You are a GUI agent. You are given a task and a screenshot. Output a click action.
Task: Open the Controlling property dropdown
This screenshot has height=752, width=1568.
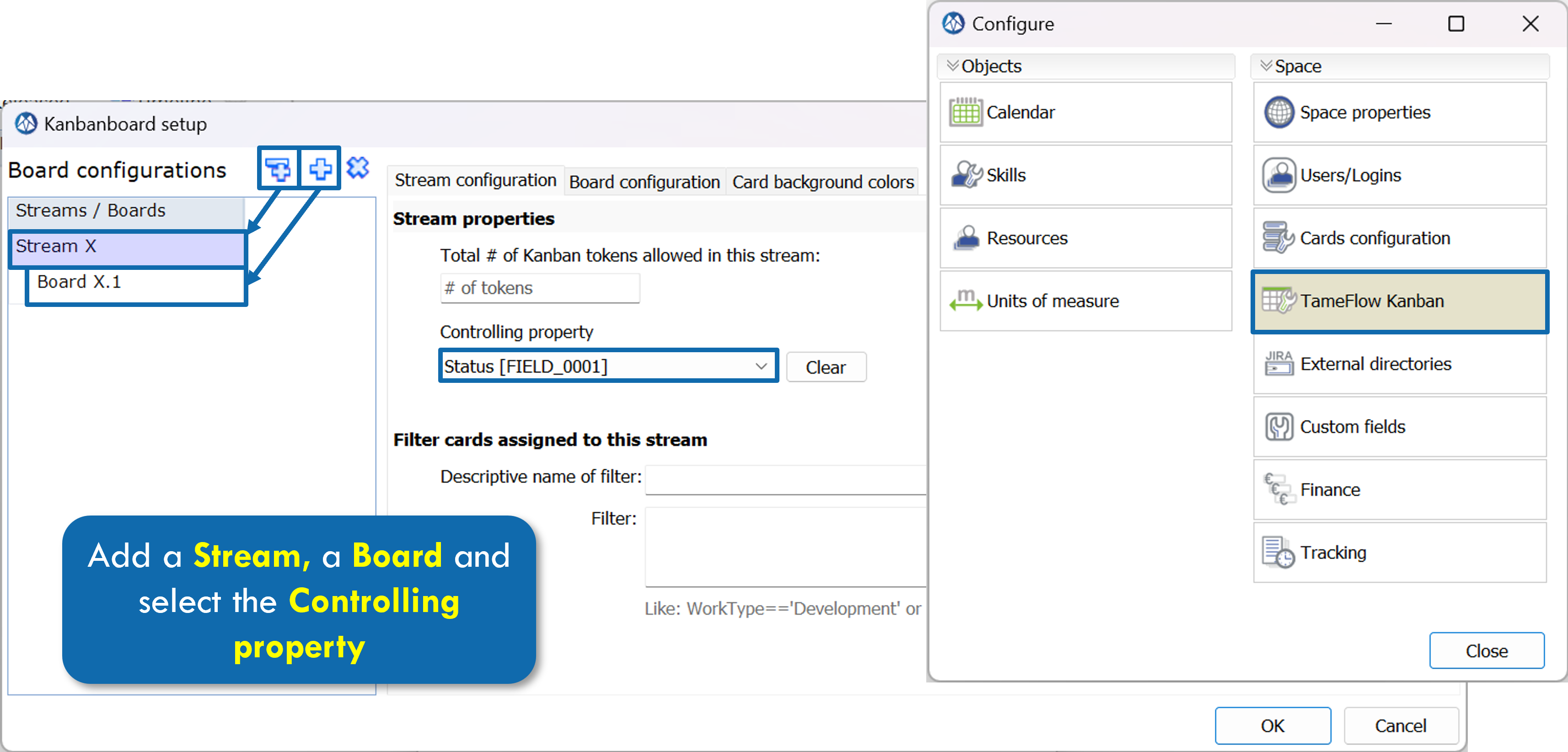click(609, 366)
